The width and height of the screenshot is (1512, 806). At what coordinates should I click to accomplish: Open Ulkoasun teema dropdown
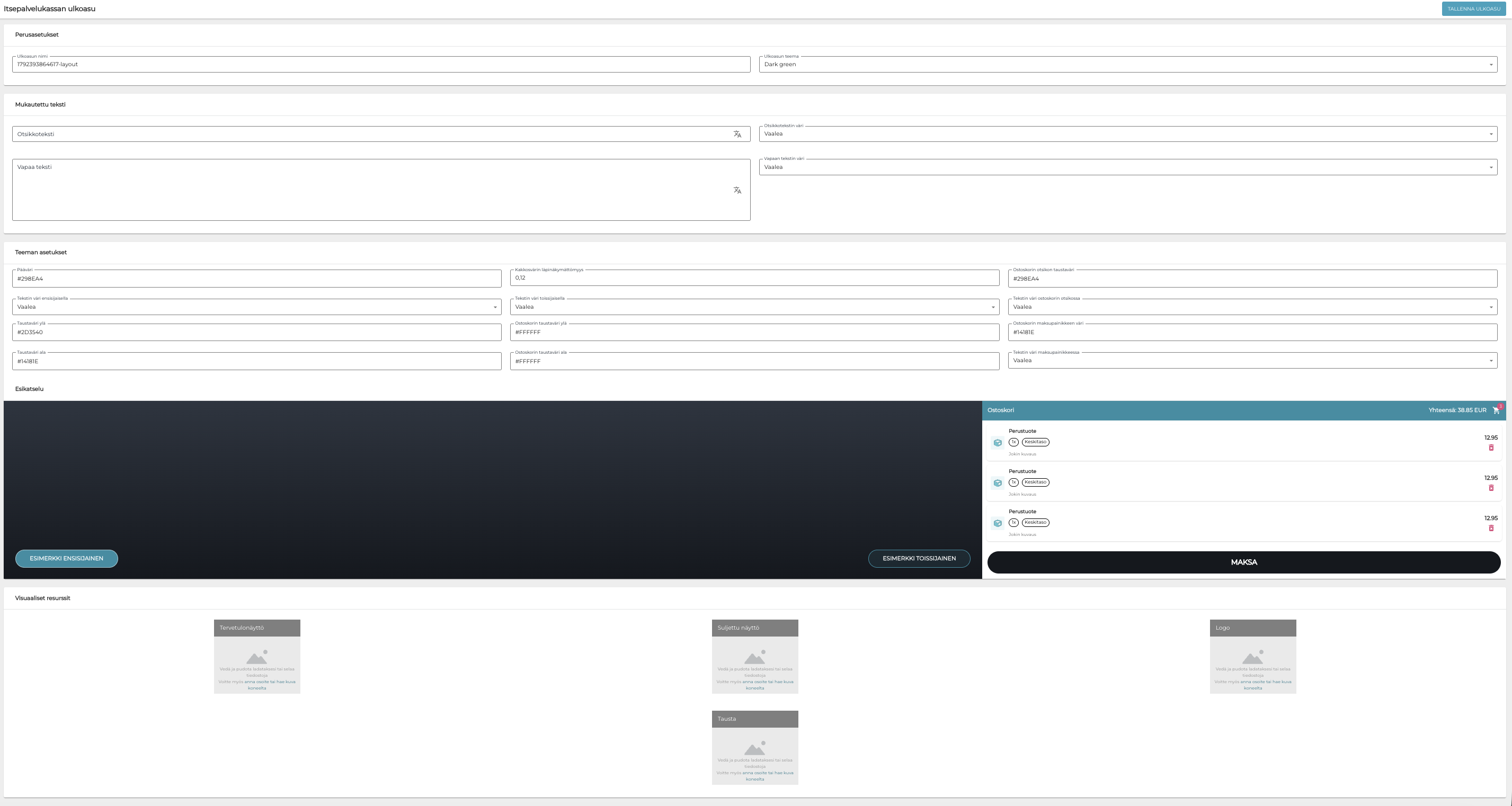[x=1127, y=65]
